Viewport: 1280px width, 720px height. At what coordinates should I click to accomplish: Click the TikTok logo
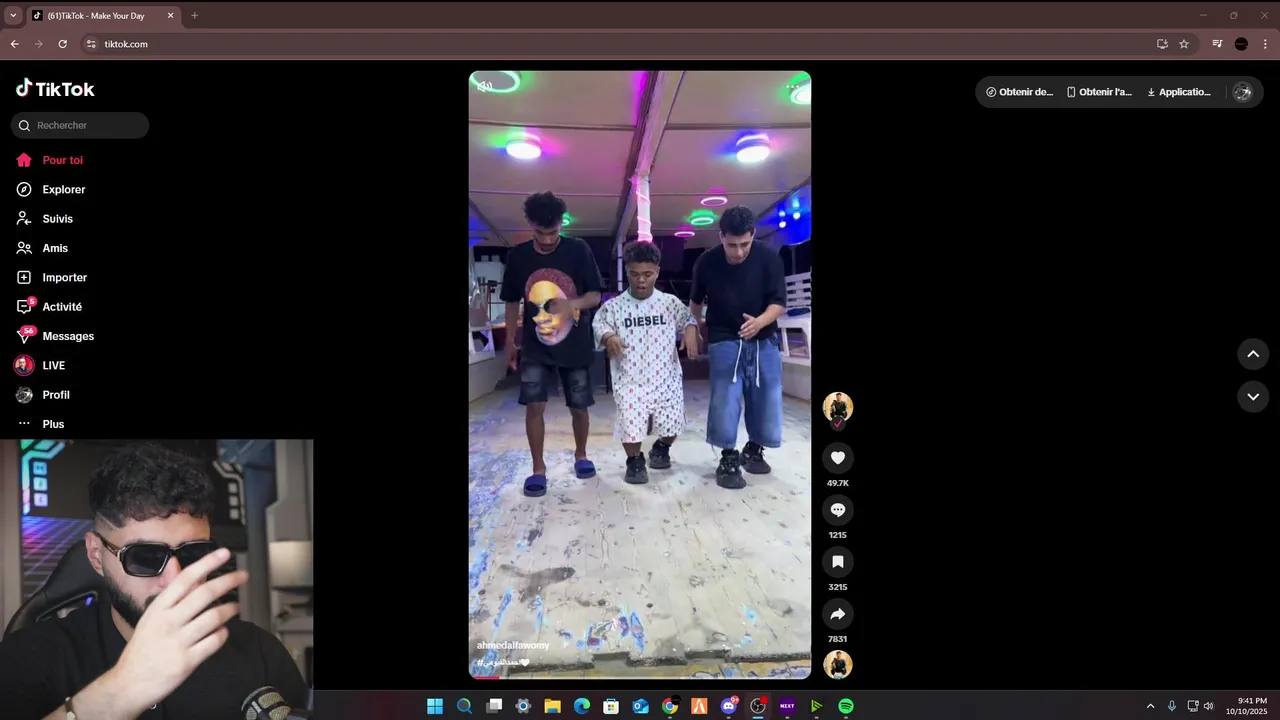[55, 88]
